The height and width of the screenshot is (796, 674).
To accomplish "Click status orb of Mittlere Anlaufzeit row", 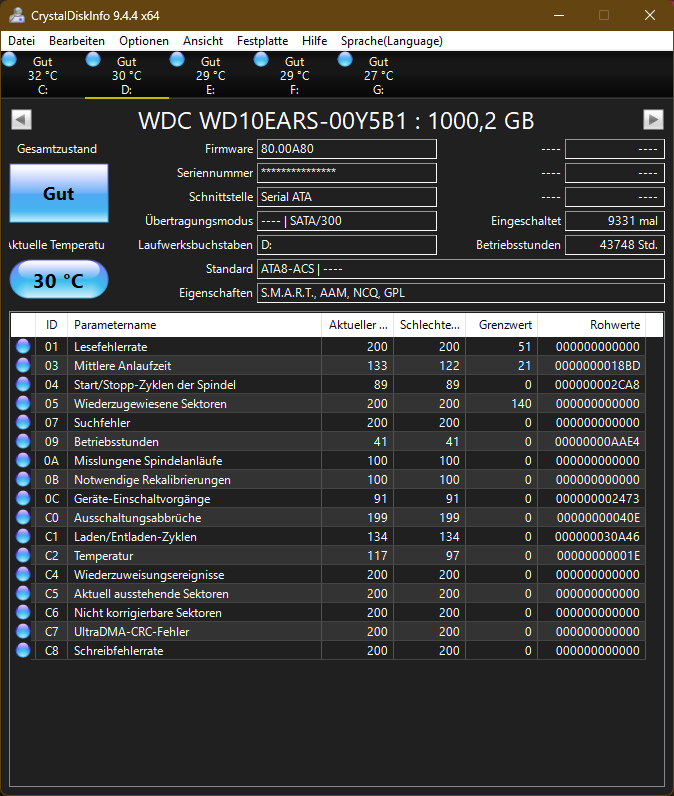I will (23, 366).
